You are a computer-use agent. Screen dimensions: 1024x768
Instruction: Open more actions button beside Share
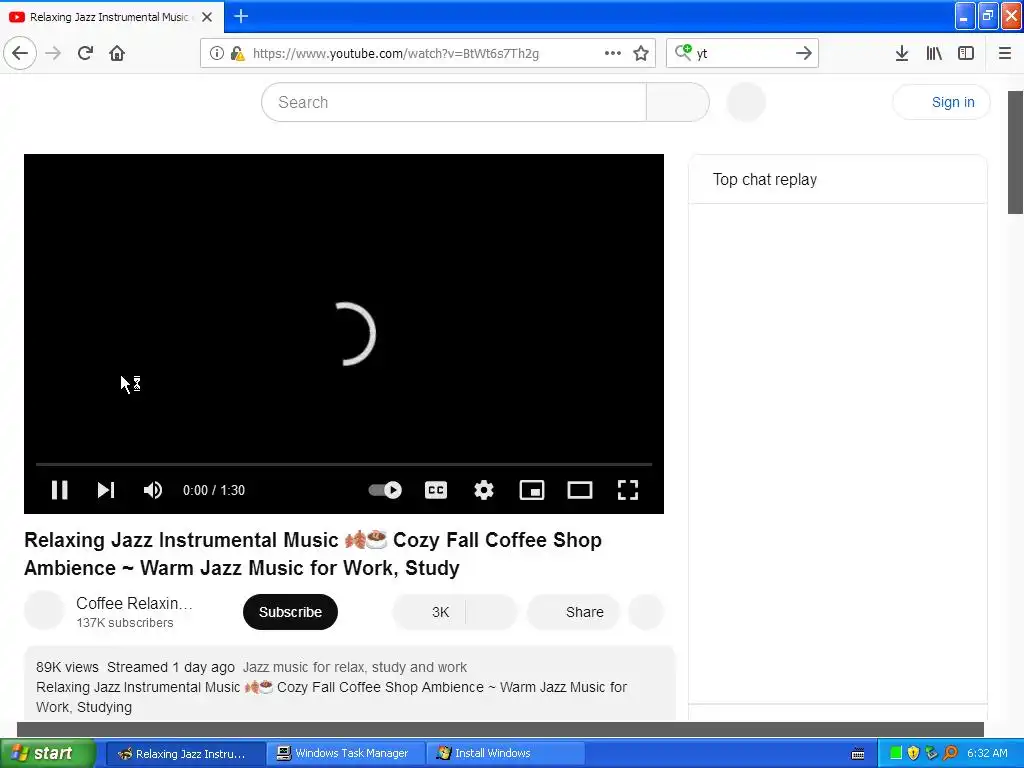pos(646,612)
